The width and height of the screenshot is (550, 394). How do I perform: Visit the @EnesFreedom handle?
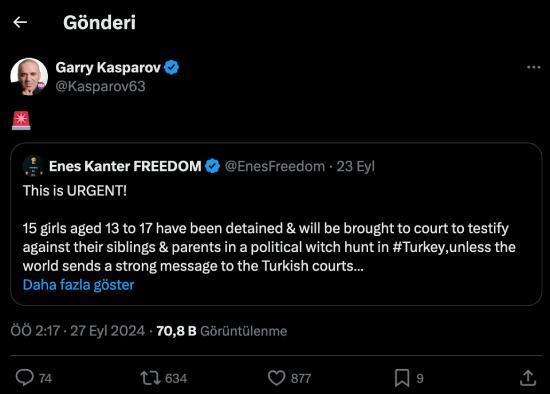(275, 166)
